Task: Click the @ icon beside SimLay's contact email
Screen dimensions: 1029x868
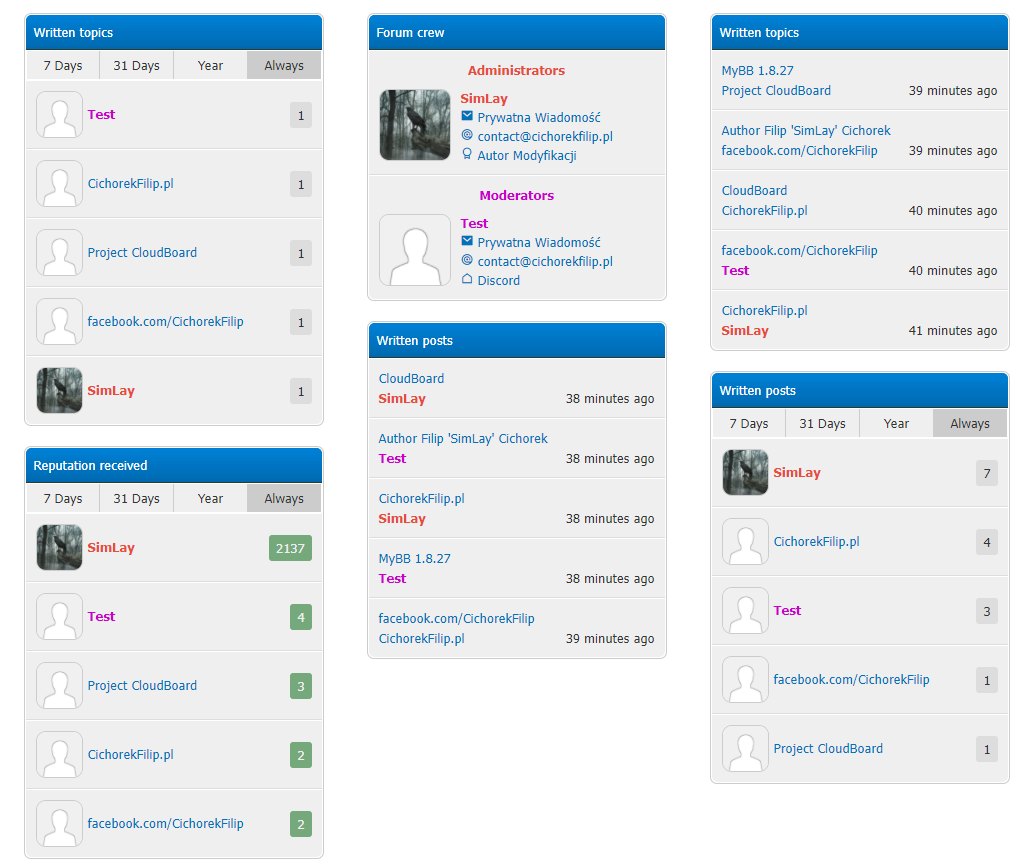Action: point(467,135)
